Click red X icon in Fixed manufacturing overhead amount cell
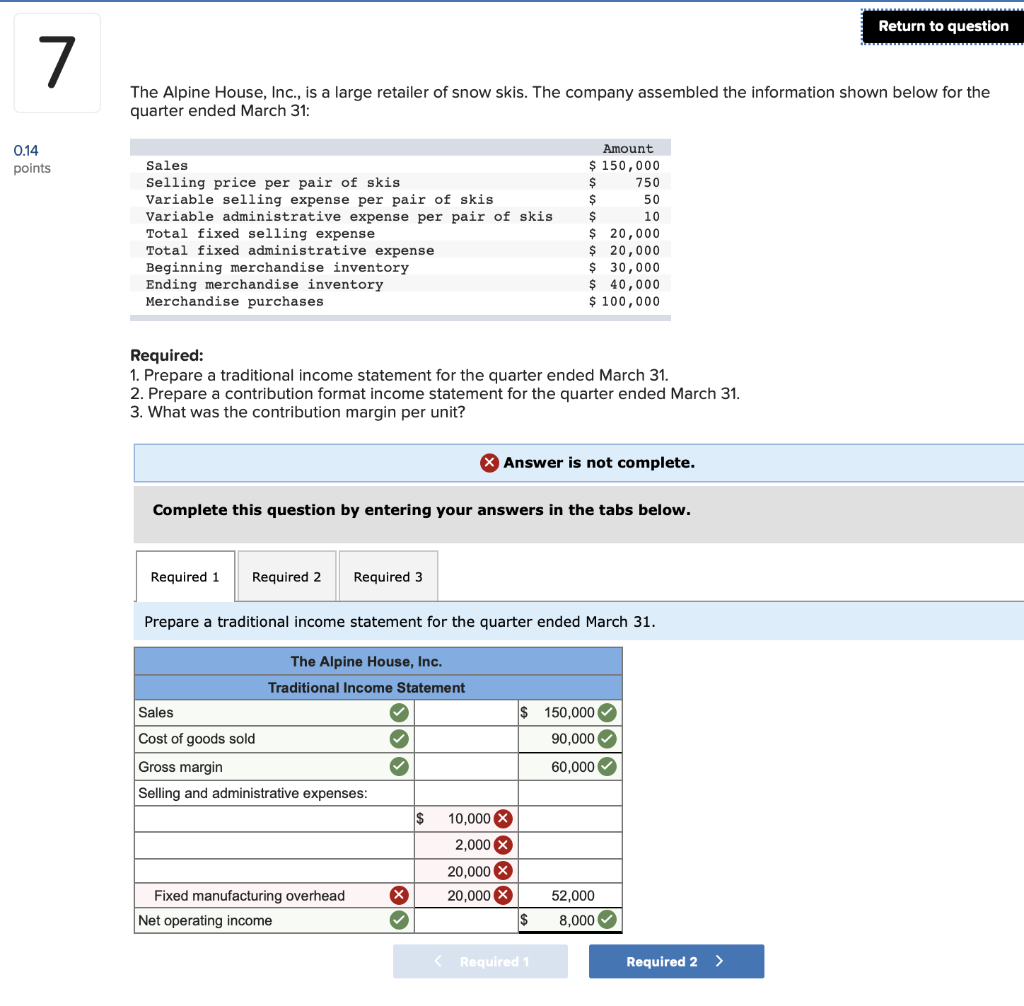1024x1006 pixels. [x=503, y=895]
